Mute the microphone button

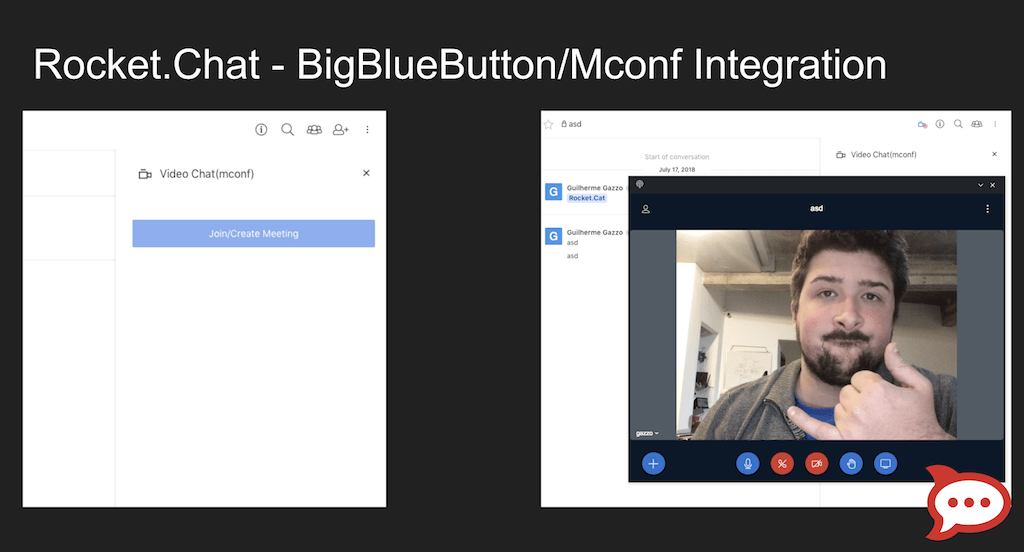click(748, 464)
